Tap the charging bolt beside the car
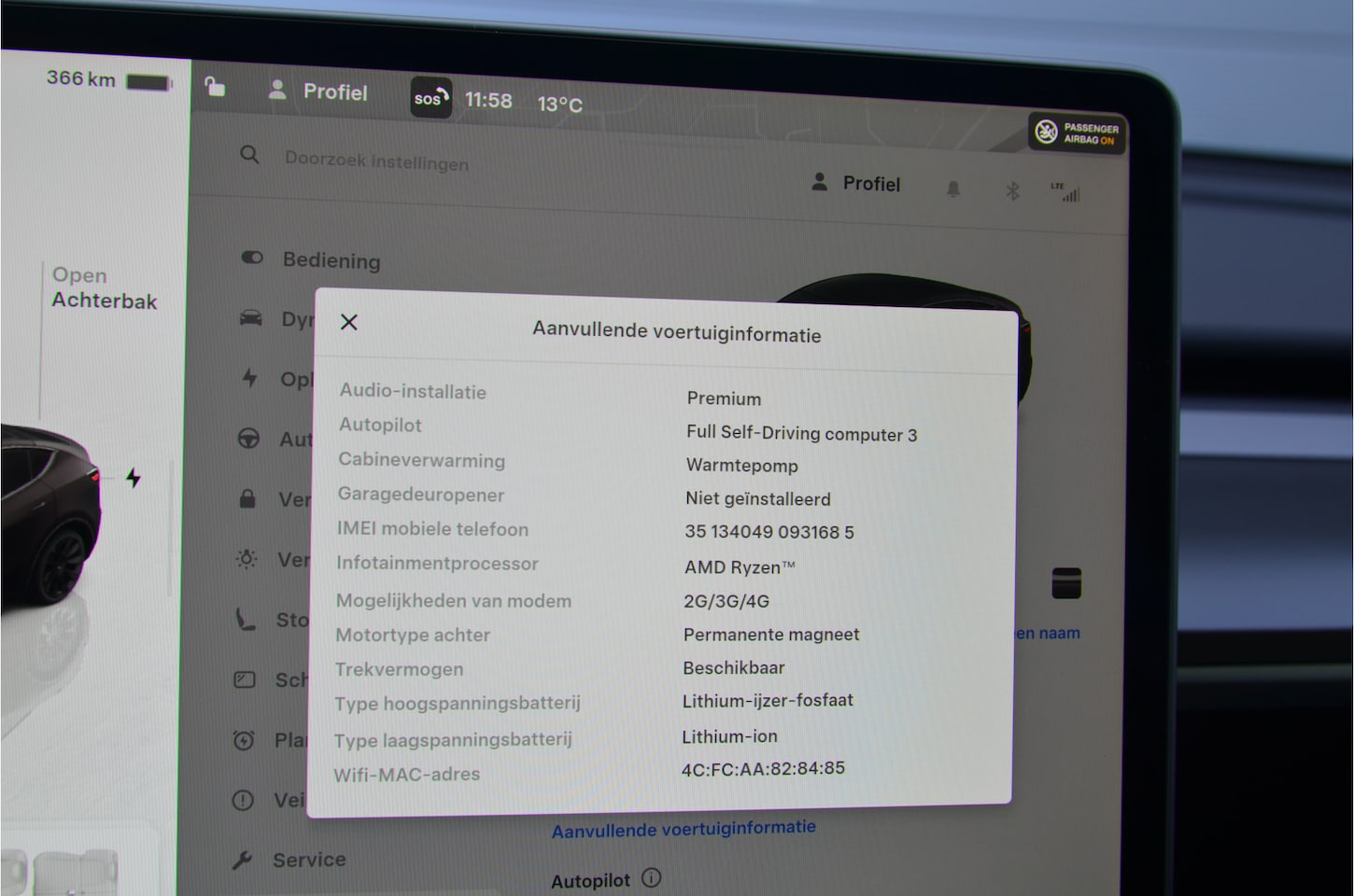Viewport: 1354px width, 896px height. pyautogui.click(x=134, y=479)
